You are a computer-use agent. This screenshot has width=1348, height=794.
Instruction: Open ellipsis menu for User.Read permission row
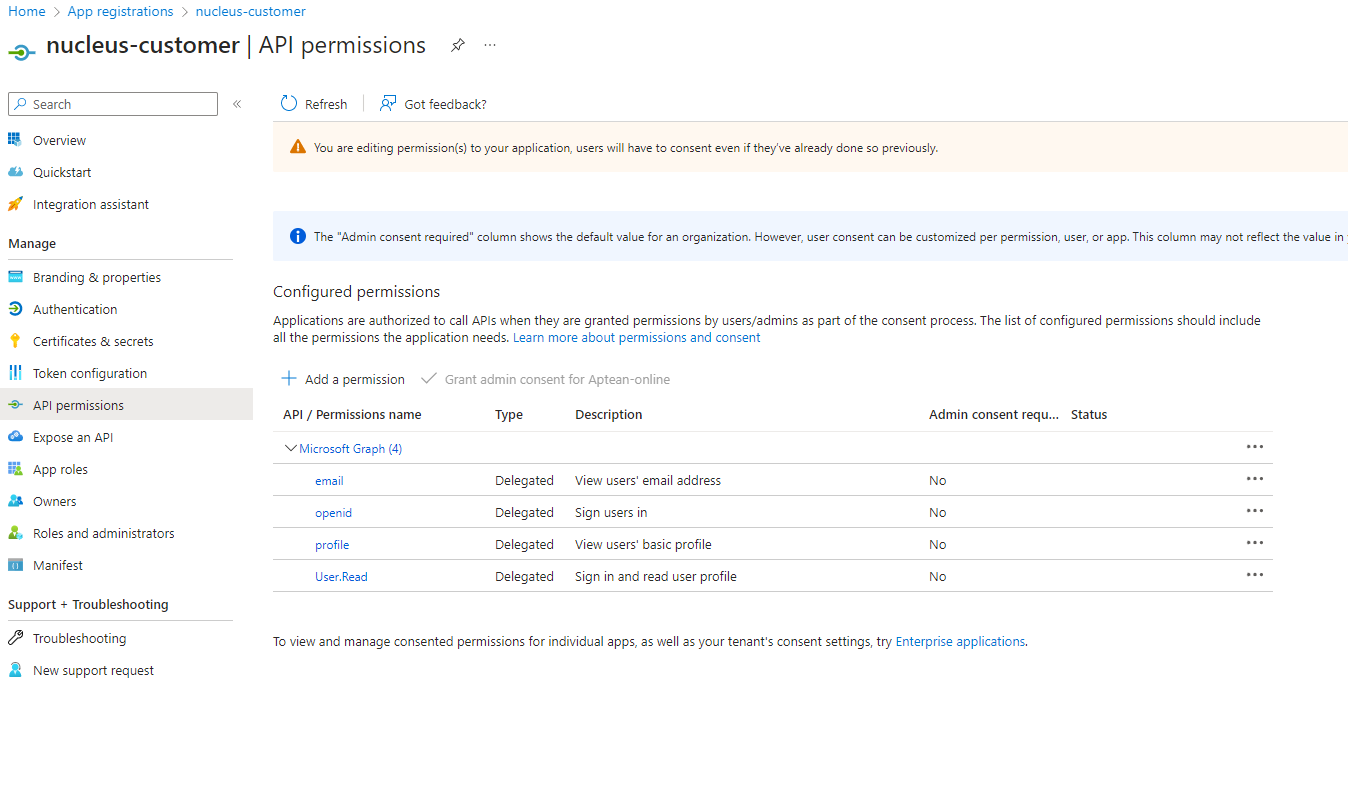pos(1255,575)
